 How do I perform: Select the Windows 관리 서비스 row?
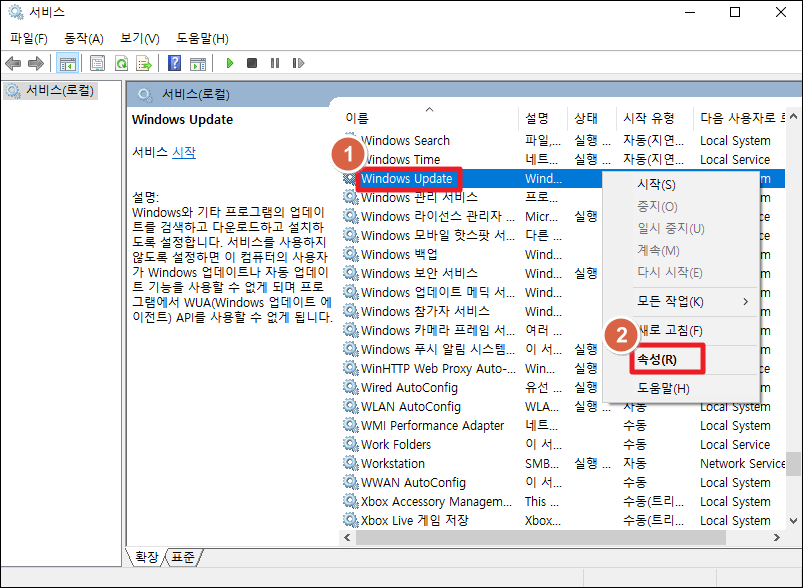(419, 197)
